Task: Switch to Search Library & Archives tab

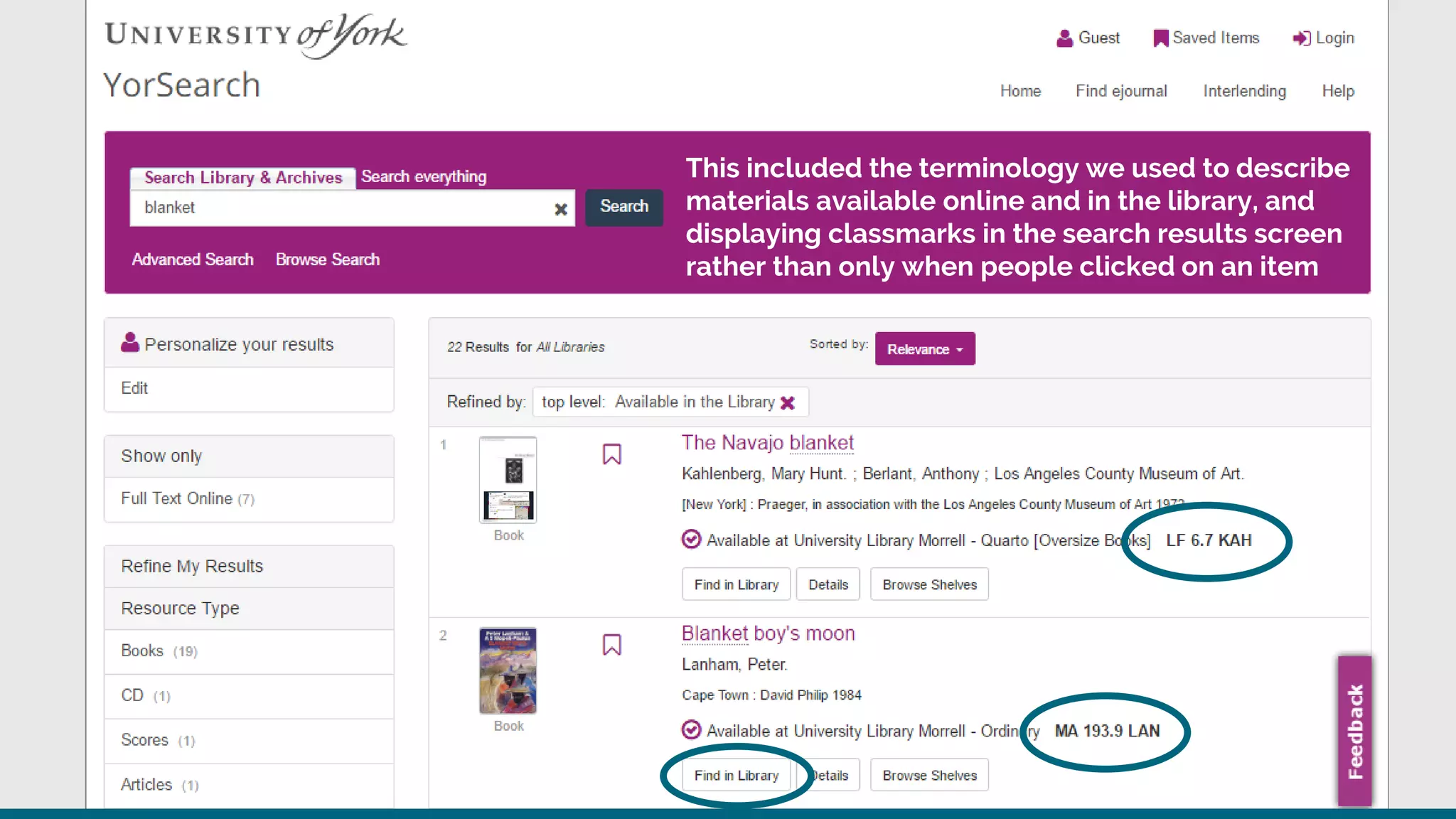Action: coord(243,178)
